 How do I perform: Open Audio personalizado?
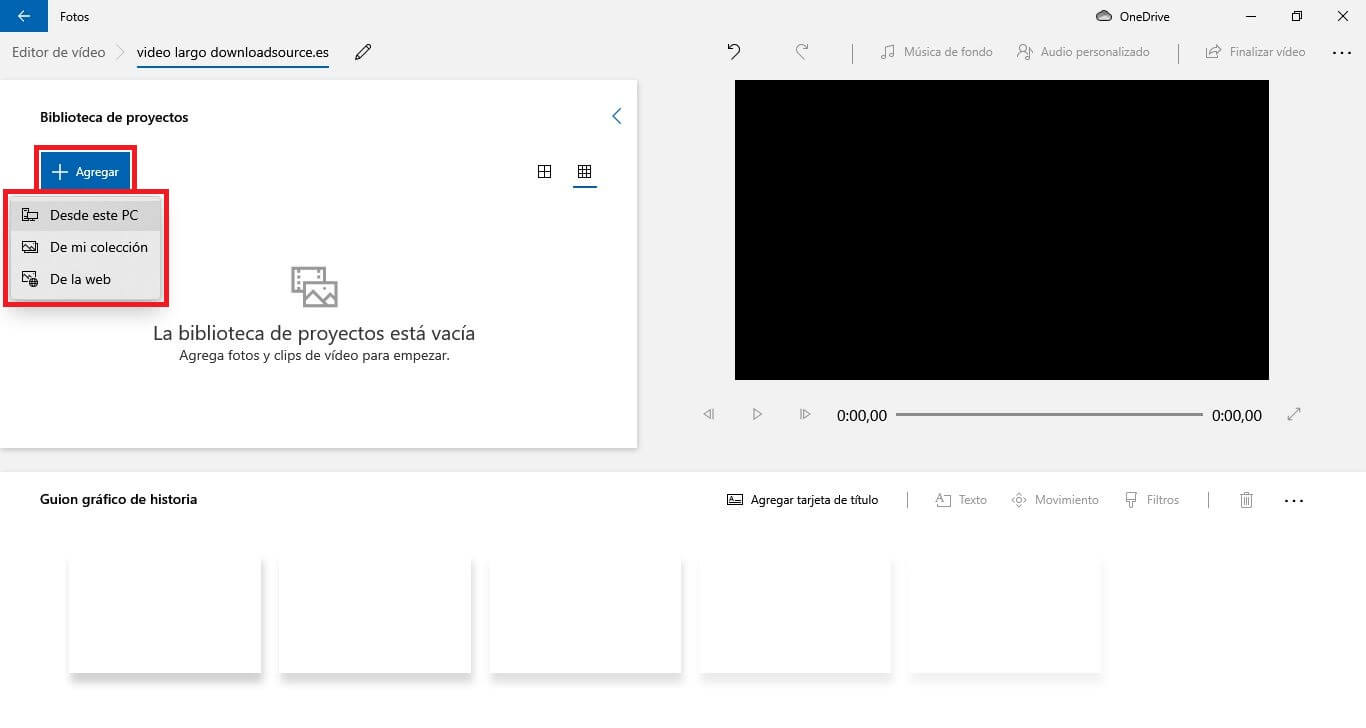[1083, 52]
